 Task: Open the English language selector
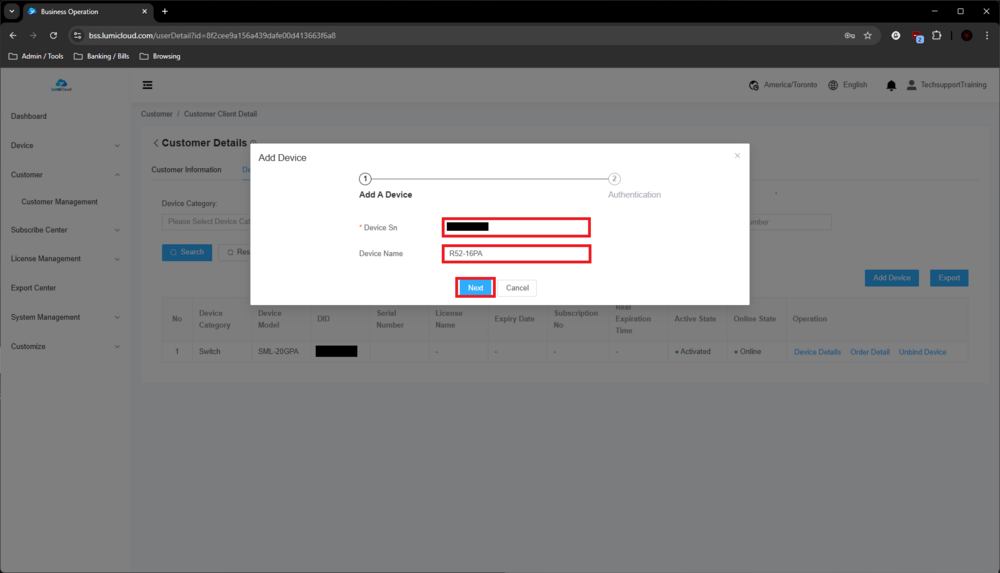(x=848, y=86)
